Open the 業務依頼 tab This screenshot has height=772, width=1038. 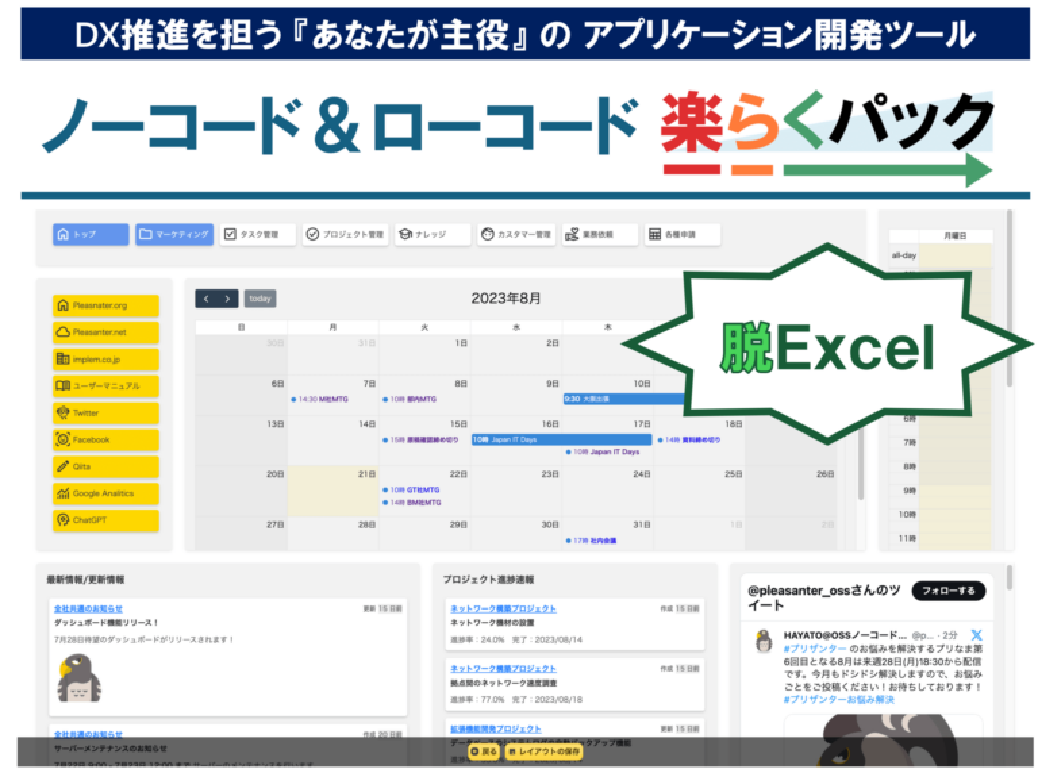(600, 234)
